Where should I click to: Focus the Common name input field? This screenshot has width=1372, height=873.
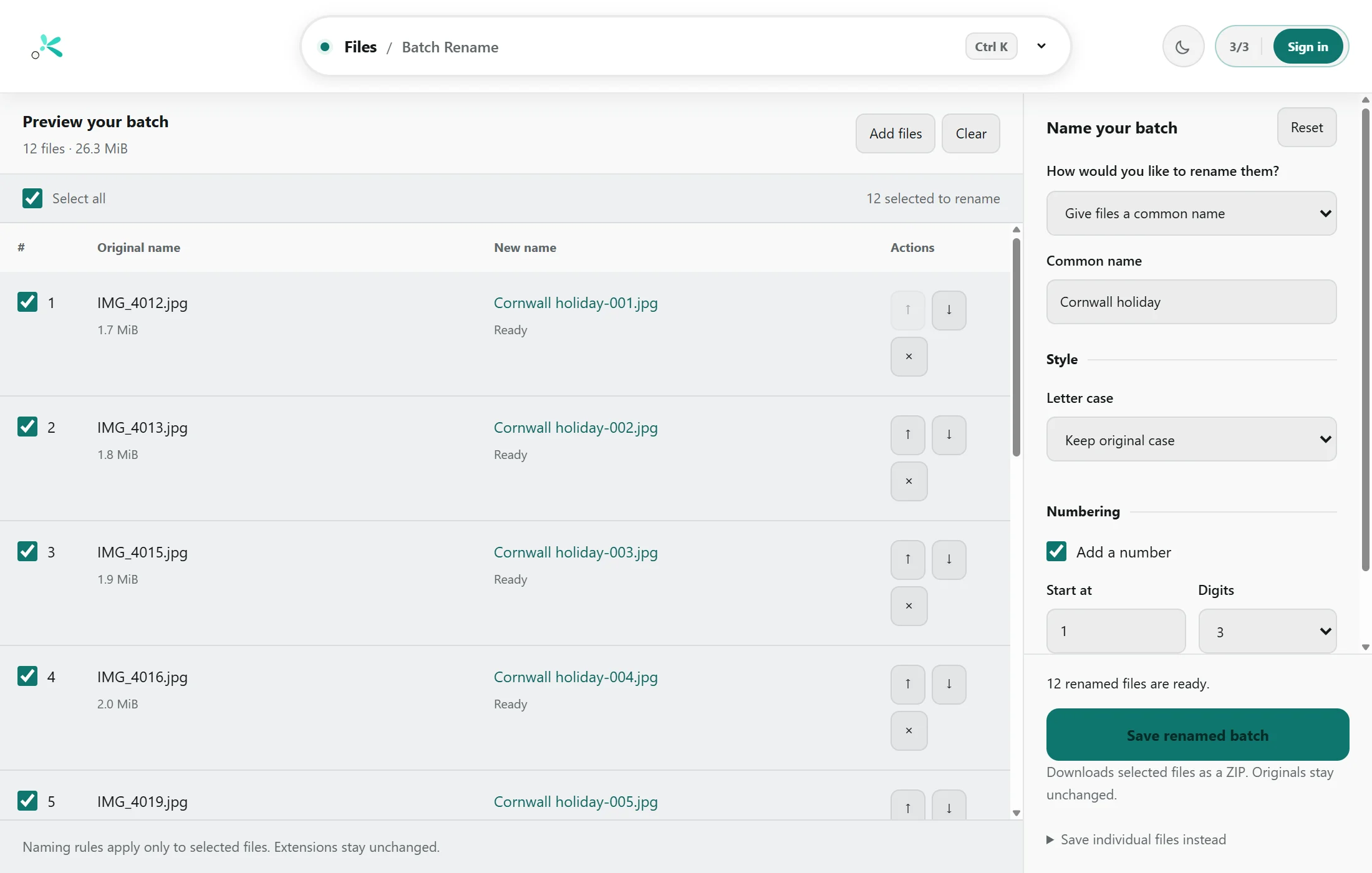click(x=1191, y=302)
